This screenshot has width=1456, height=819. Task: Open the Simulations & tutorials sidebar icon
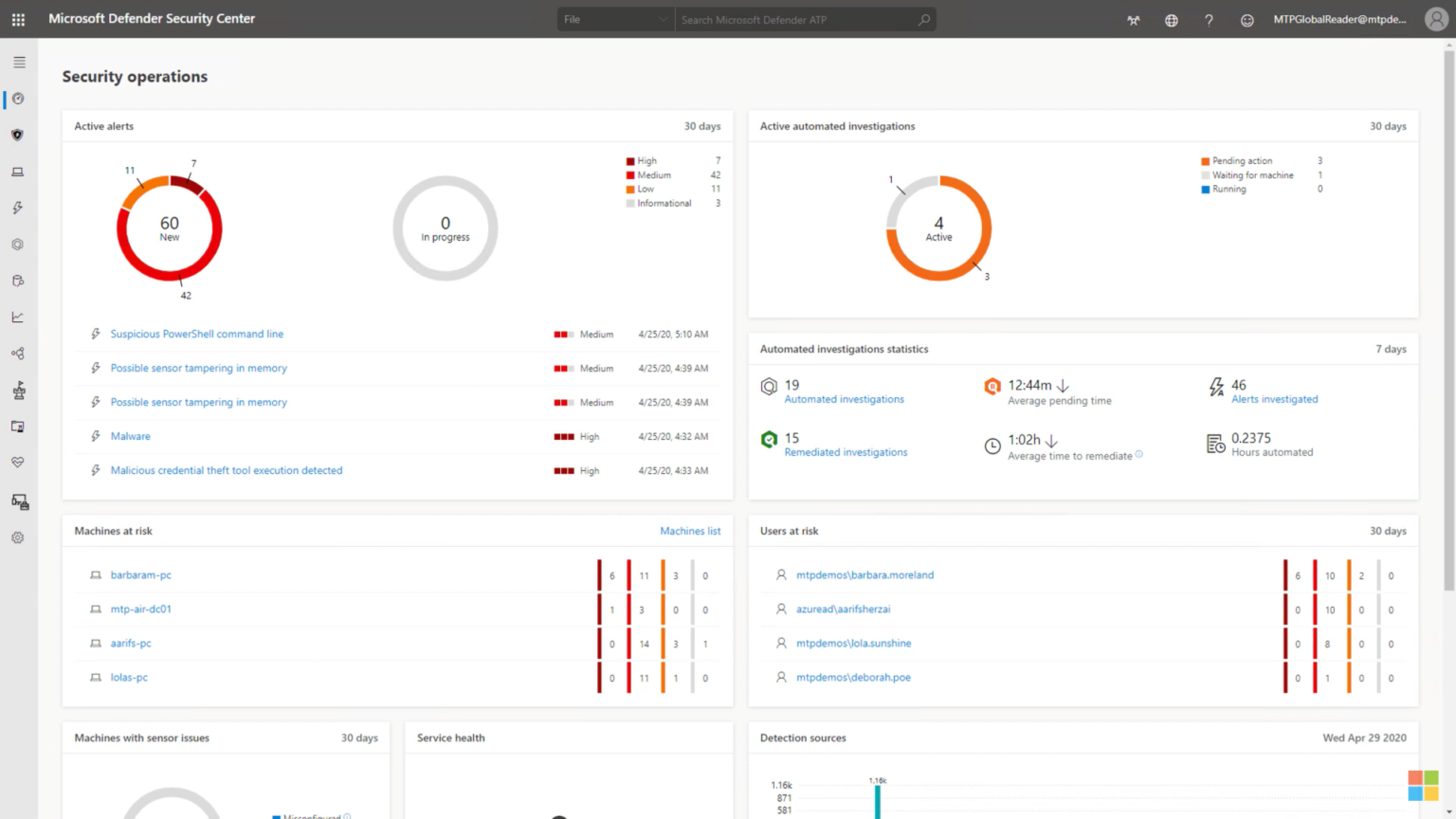point(17,390)
